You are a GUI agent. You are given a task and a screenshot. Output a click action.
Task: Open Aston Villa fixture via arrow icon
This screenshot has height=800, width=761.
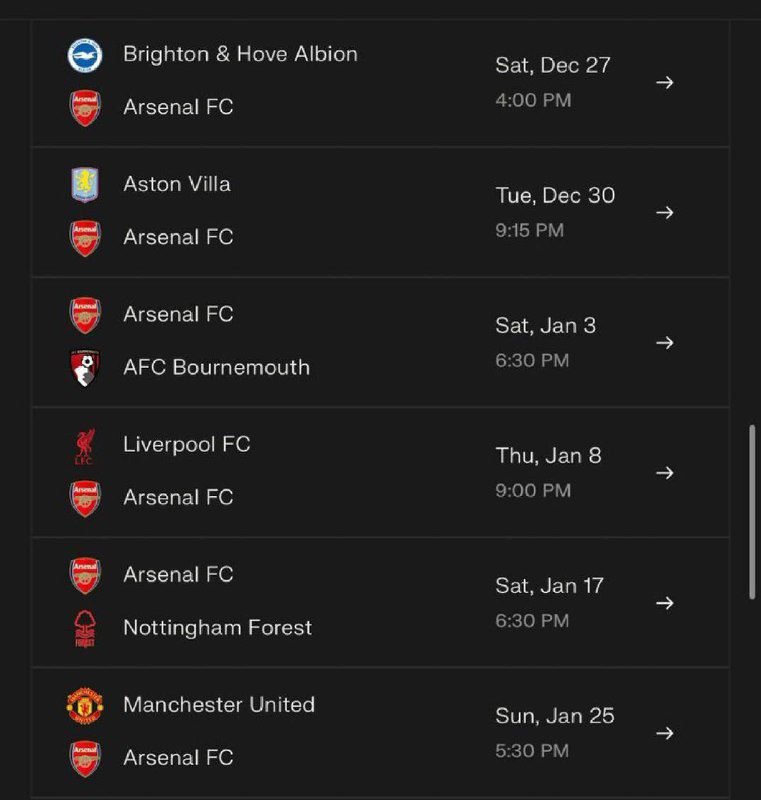664,212
